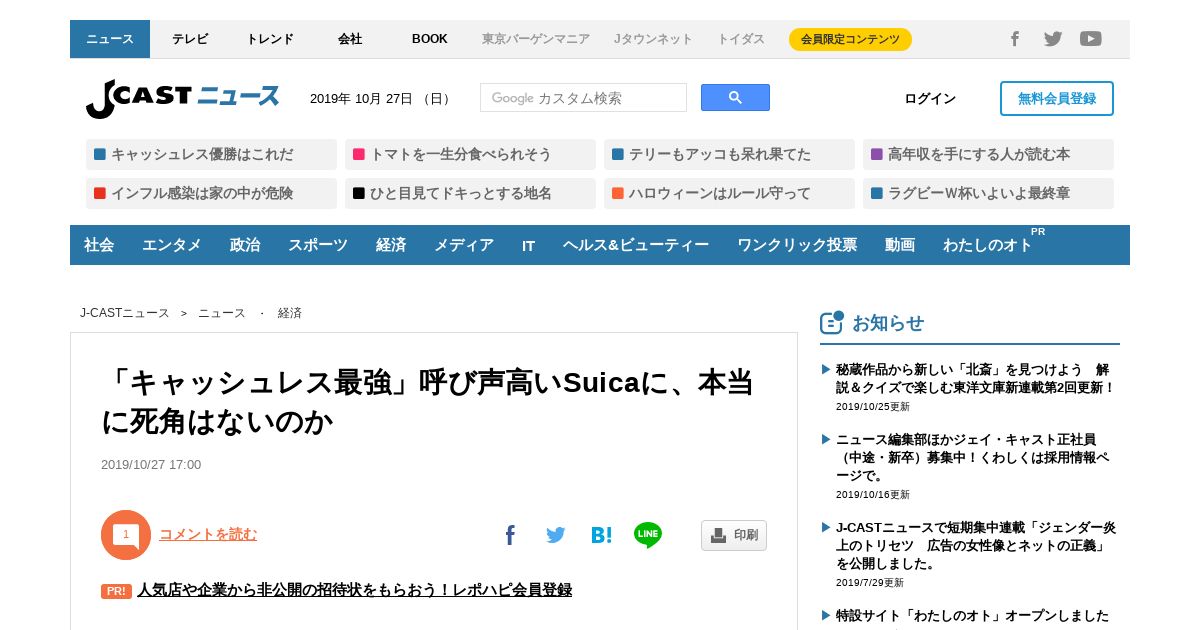Open 高年収を手にする人が読む本 topic
This screenshot has width=1200, height=630.
(x=988, y=154)
